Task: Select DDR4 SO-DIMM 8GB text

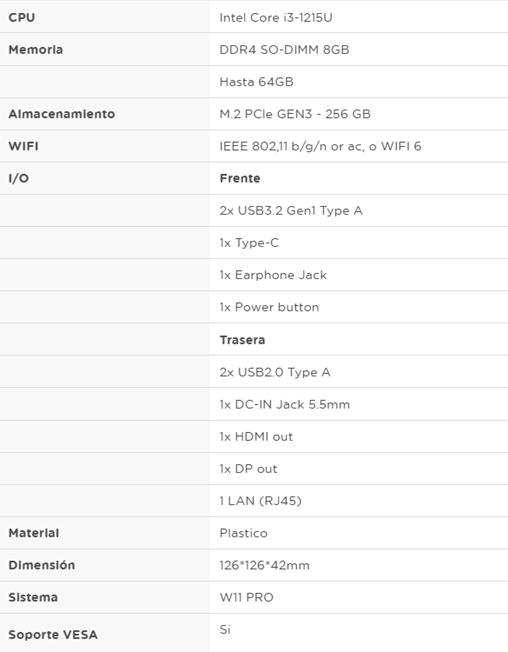Action: click(x=284, y=49)
